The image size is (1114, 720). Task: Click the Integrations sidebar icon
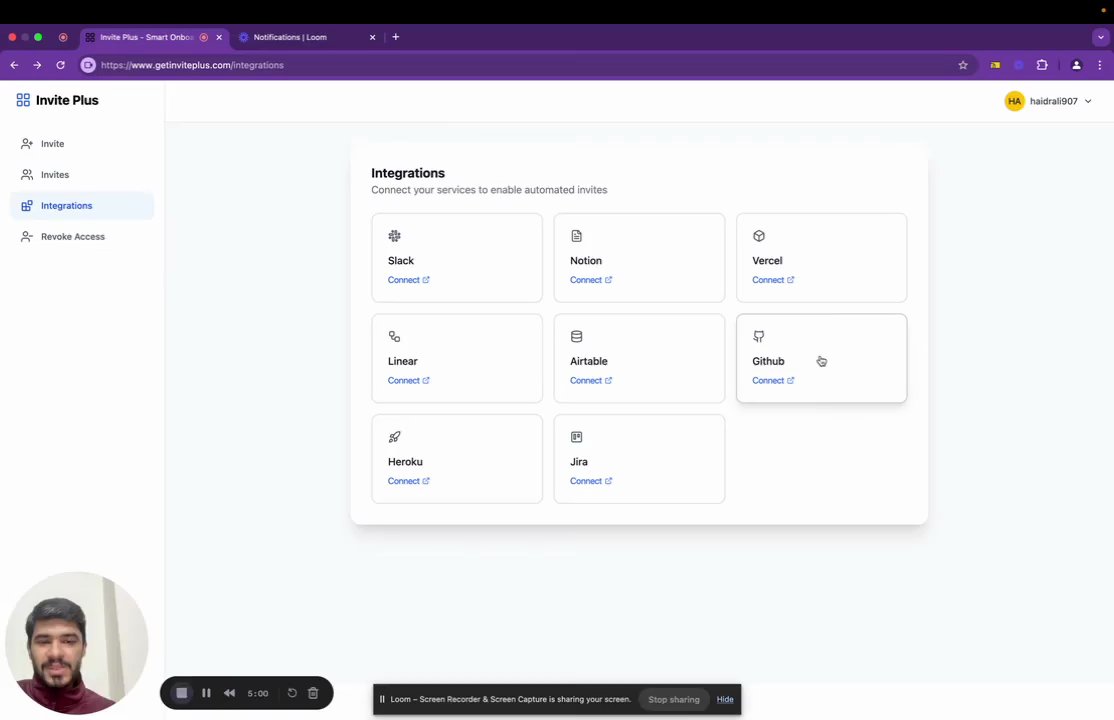(27, 206)
